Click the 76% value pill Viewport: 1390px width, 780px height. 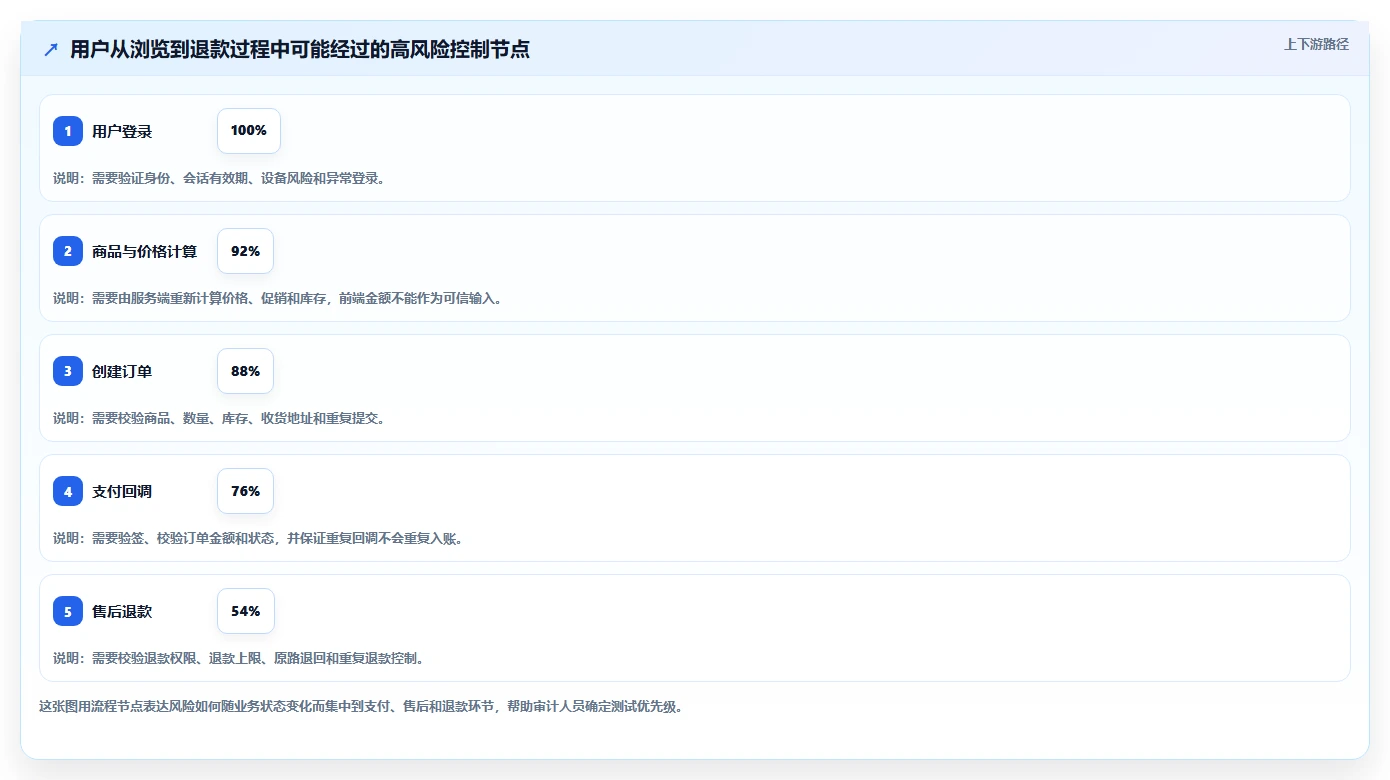(x=245, y=491)
